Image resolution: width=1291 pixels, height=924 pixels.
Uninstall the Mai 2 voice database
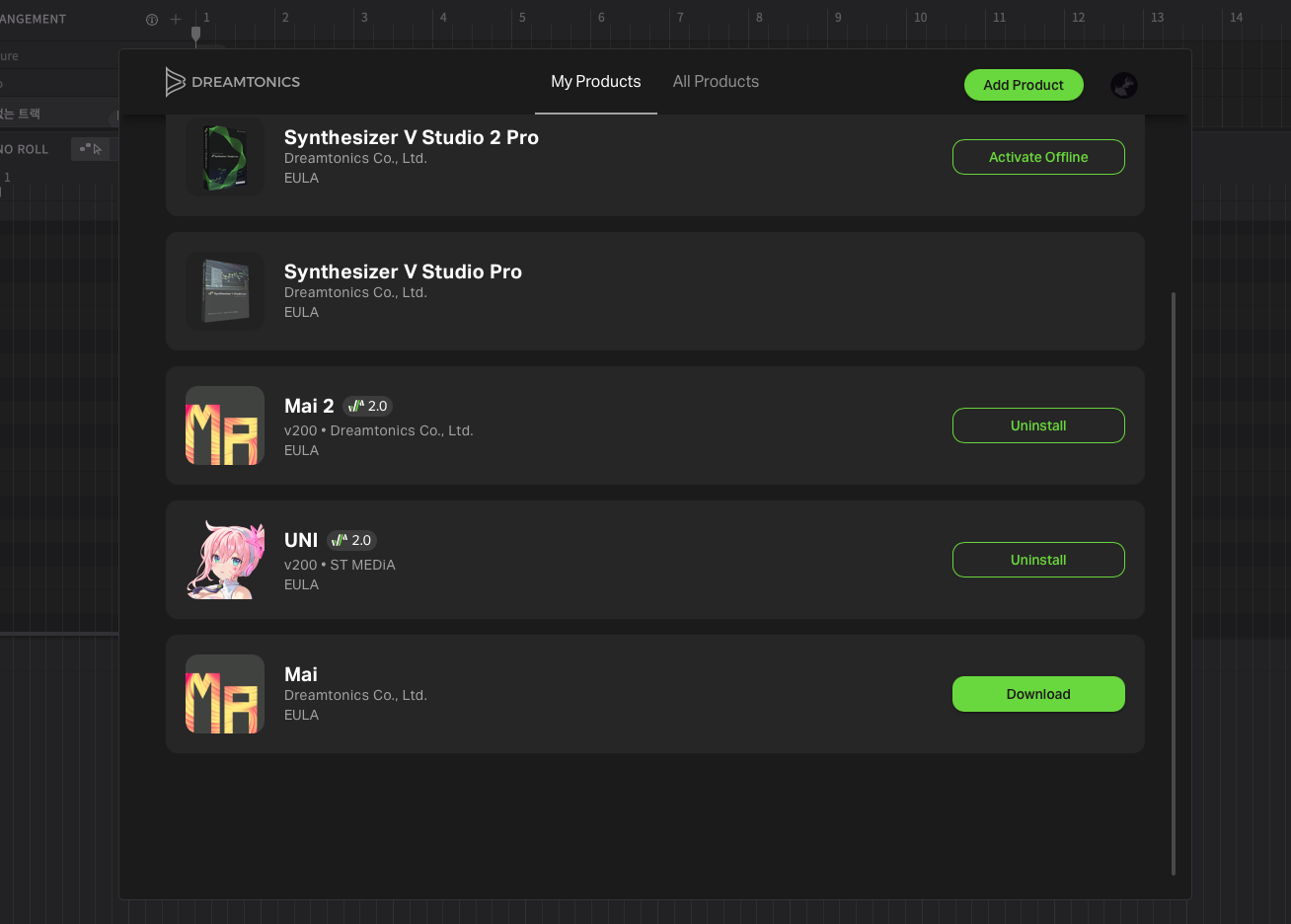(x=1038, y=425)
